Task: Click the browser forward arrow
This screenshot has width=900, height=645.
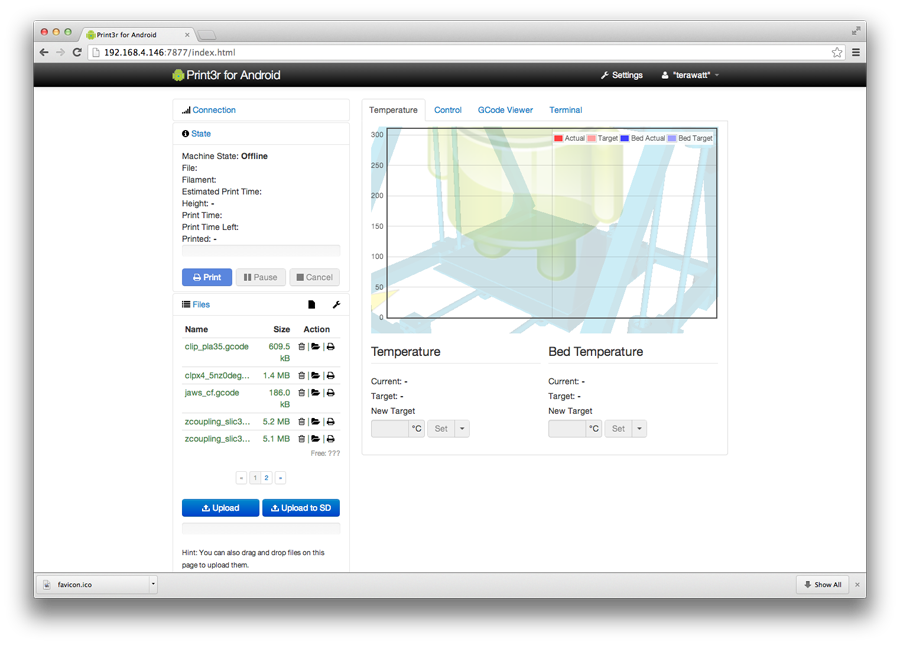Action: pos(60,52)
